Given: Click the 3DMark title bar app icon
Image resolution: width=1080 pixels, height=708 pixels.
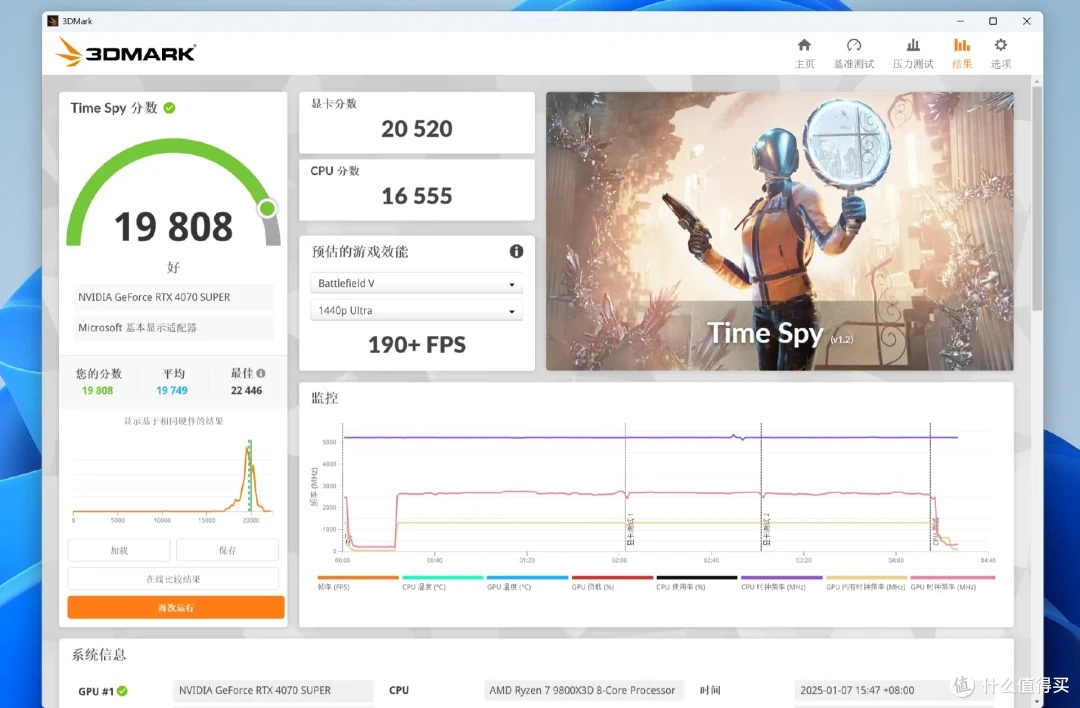Looking at the screenshot, I should (52, 21).
